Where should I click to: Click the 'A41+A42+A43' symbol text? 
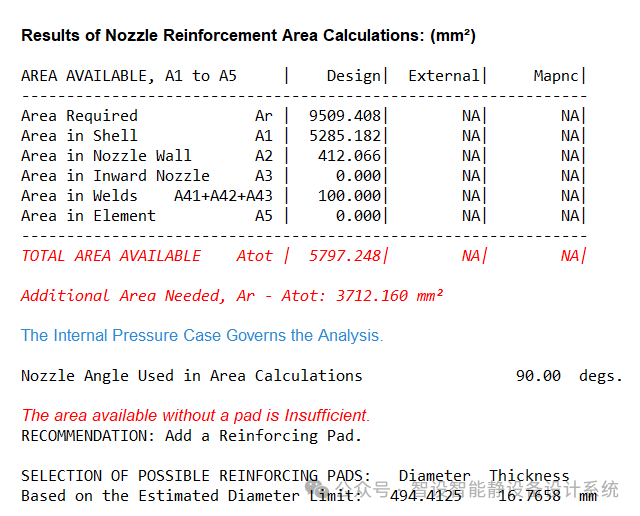pyautogui.click(x=223, y=196)
